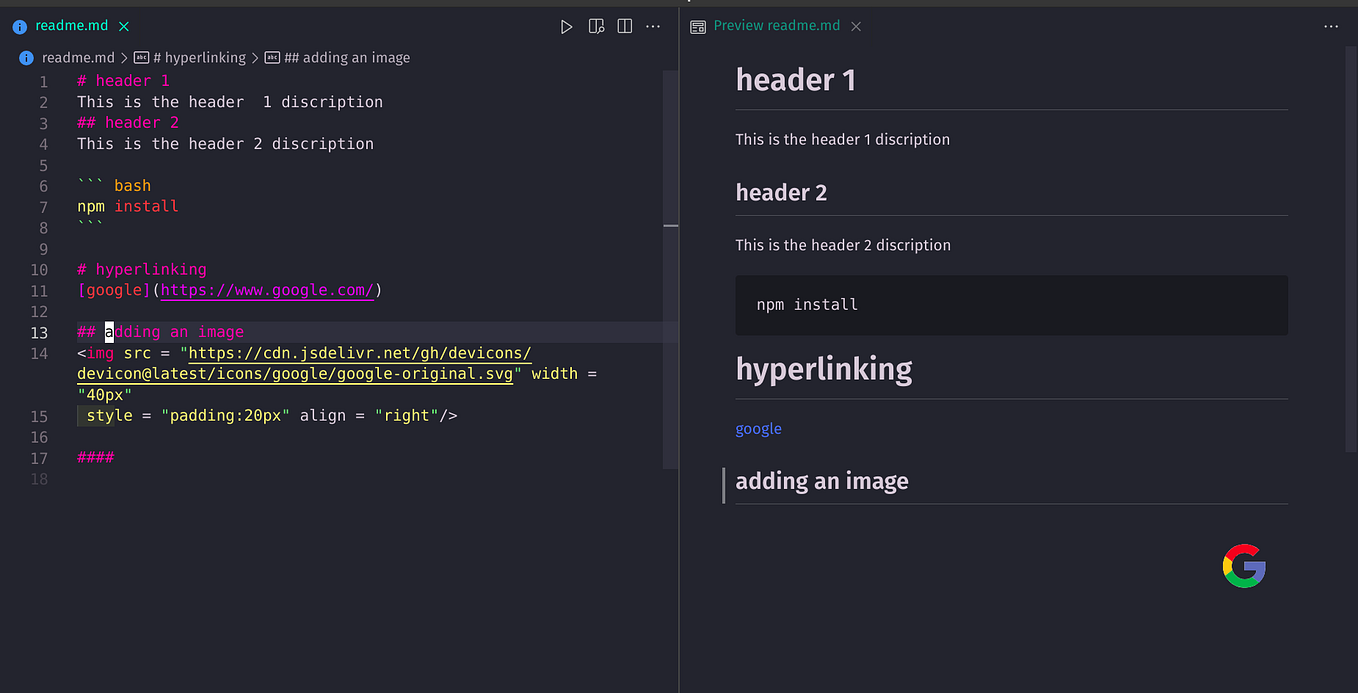Open the preview pane's ellipsis menu icon
Viewport: 1358px width, 693px height.
coord(1331,26)
